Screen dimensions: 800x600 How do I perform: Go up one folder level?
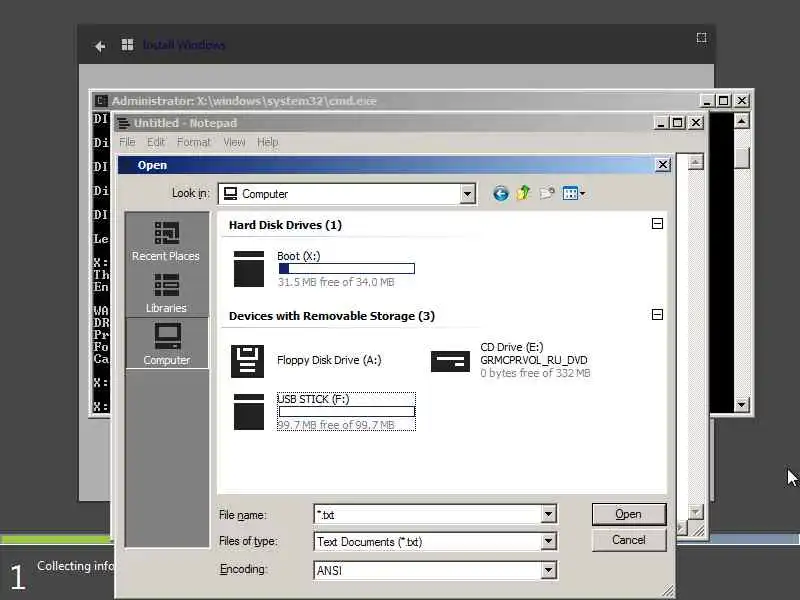click(523, 193)
